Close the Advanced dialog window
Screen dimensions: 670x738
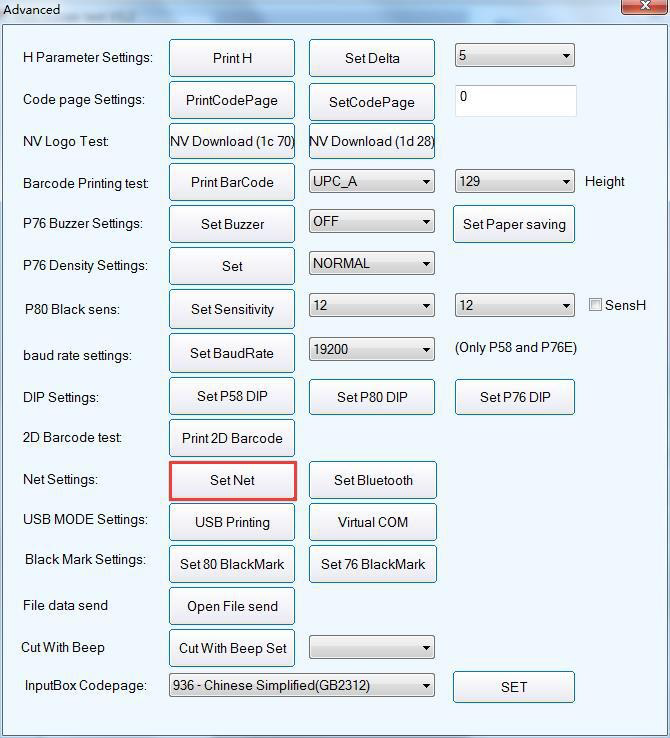[x=645, y=6]
